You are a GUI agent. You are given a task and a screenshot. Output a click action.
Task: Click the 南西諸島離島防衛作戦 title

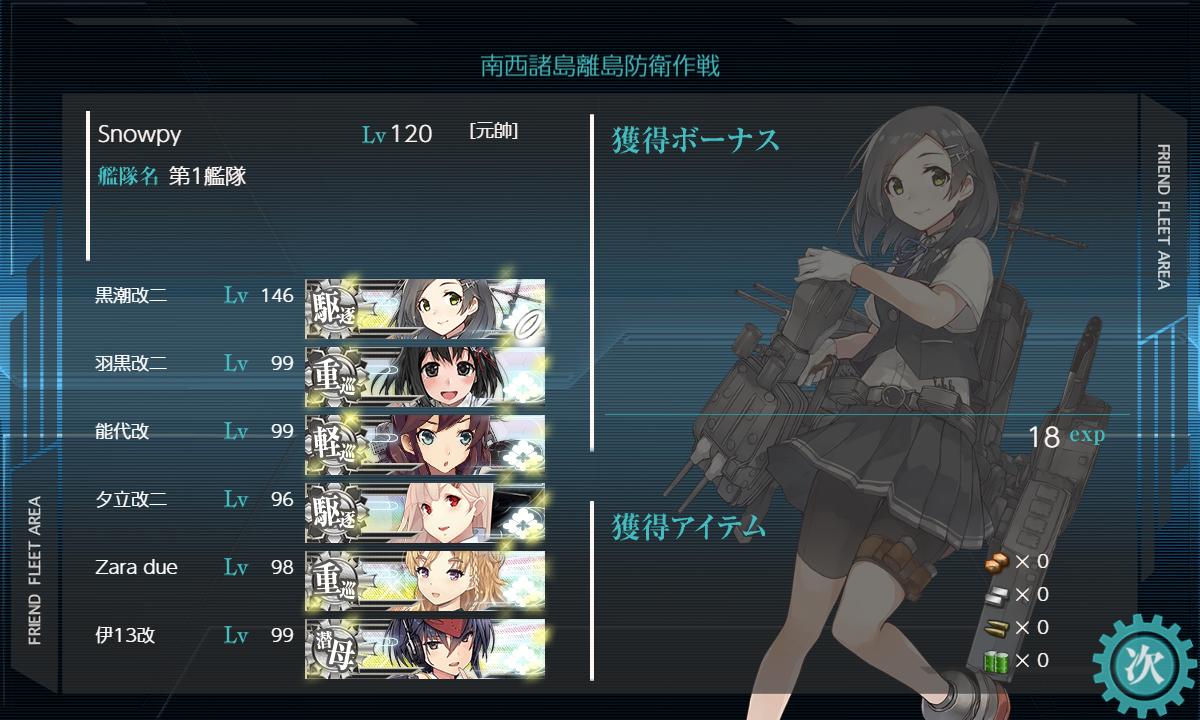click(x=600, y=66)
